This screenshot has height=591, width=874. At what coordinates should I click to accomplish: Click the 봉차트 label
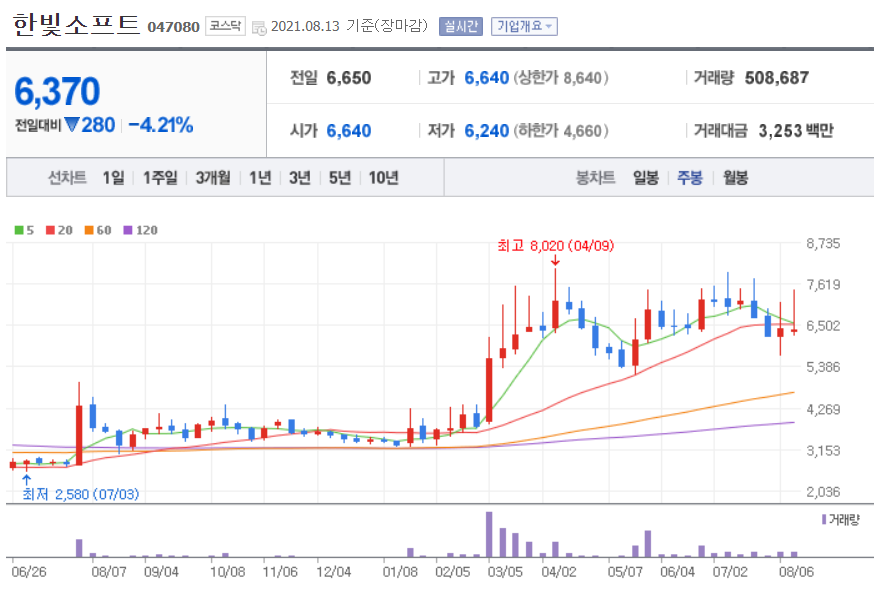pos(595,178)
